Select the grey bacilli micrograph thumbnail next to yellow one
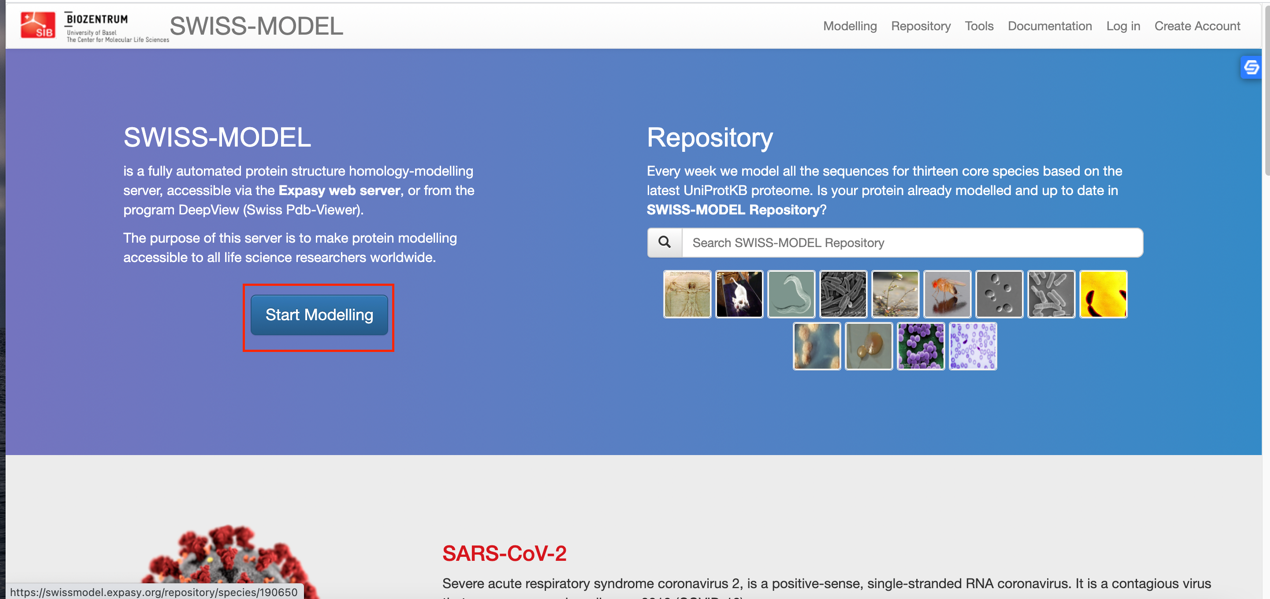The image size is (1270, 599). (x=1051, y=294)
